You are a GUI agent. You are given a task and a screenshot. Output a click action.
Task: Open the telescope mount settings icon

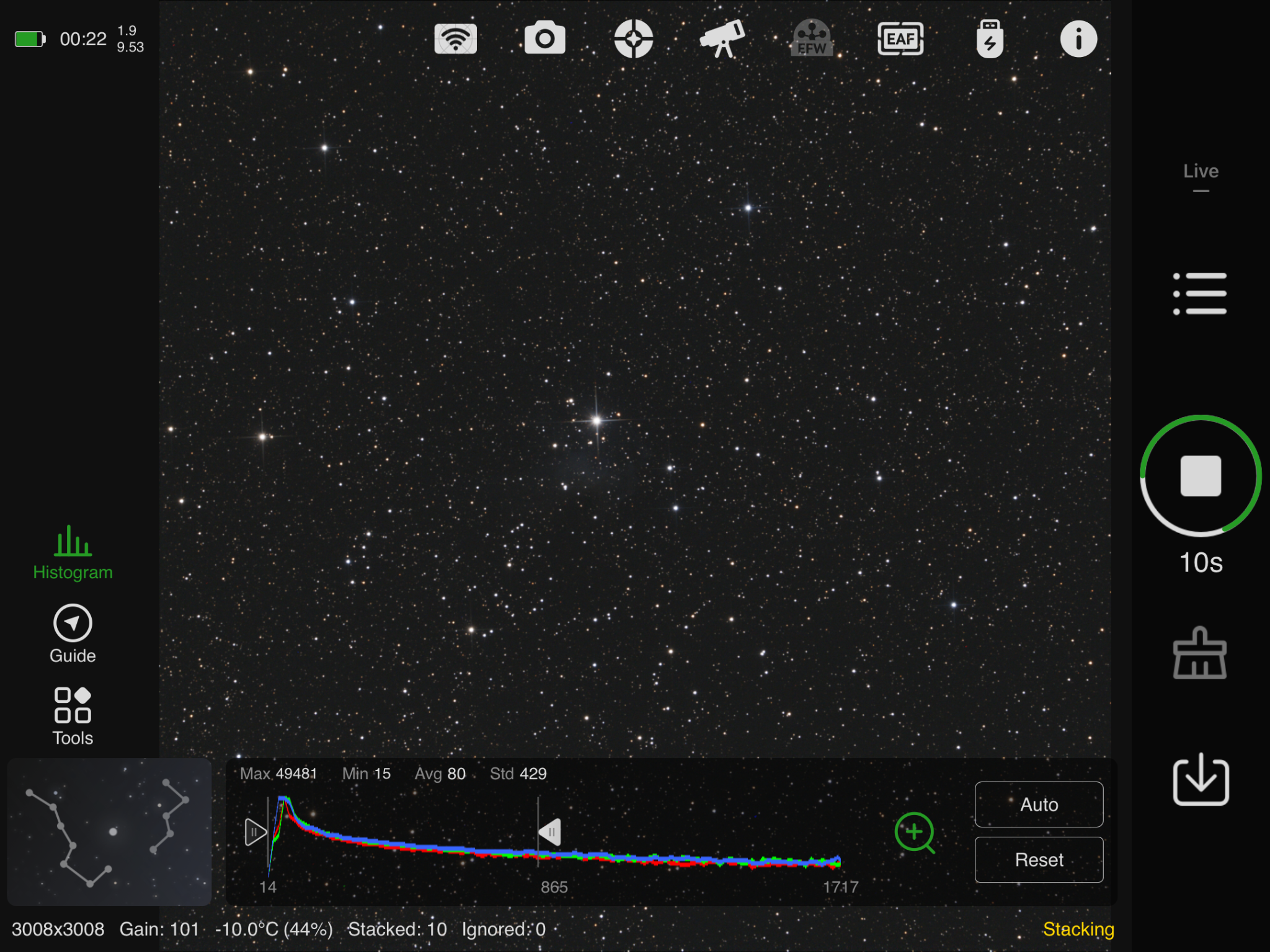722,39
